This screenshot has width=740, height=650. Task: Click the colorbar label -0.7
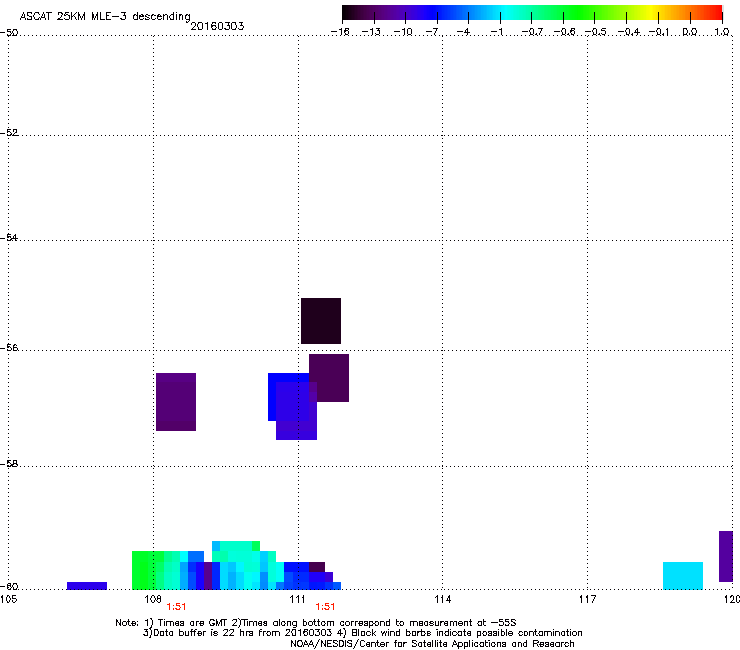point(532,32)
